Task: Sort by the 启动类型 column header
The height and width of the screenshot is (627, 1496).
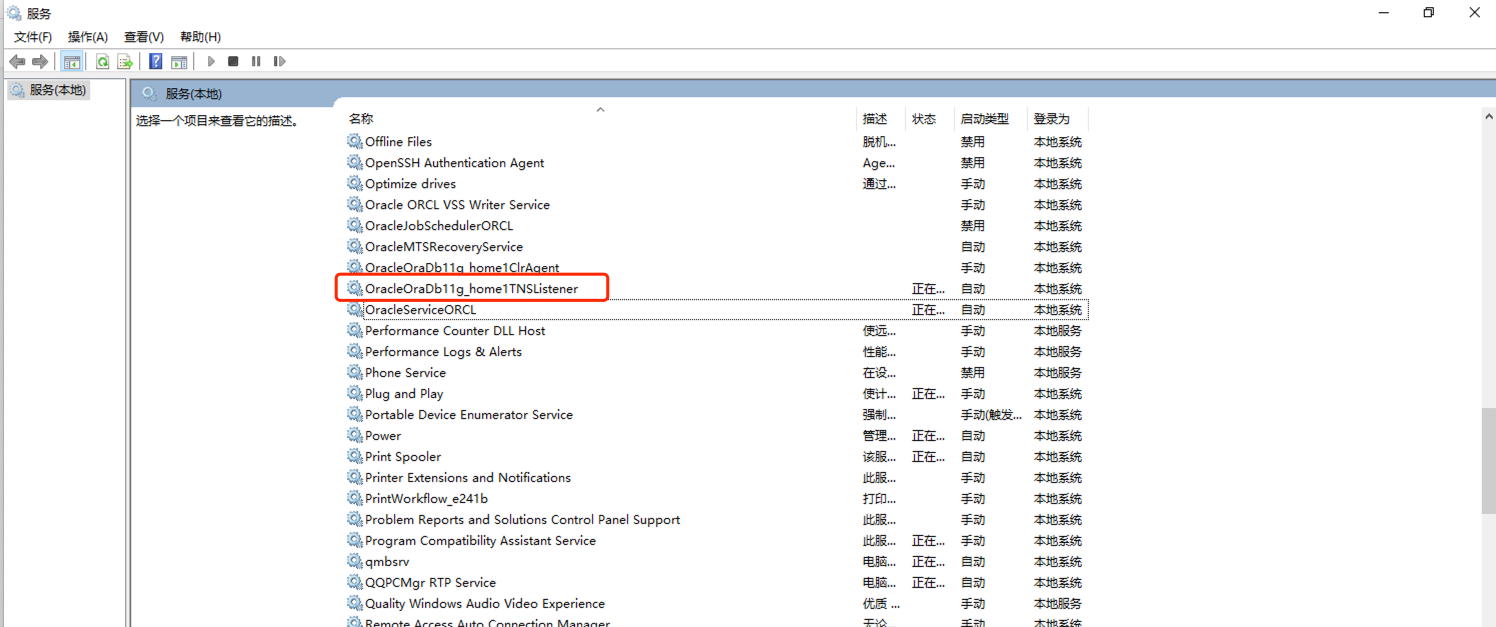Action: tap(984, 119)
